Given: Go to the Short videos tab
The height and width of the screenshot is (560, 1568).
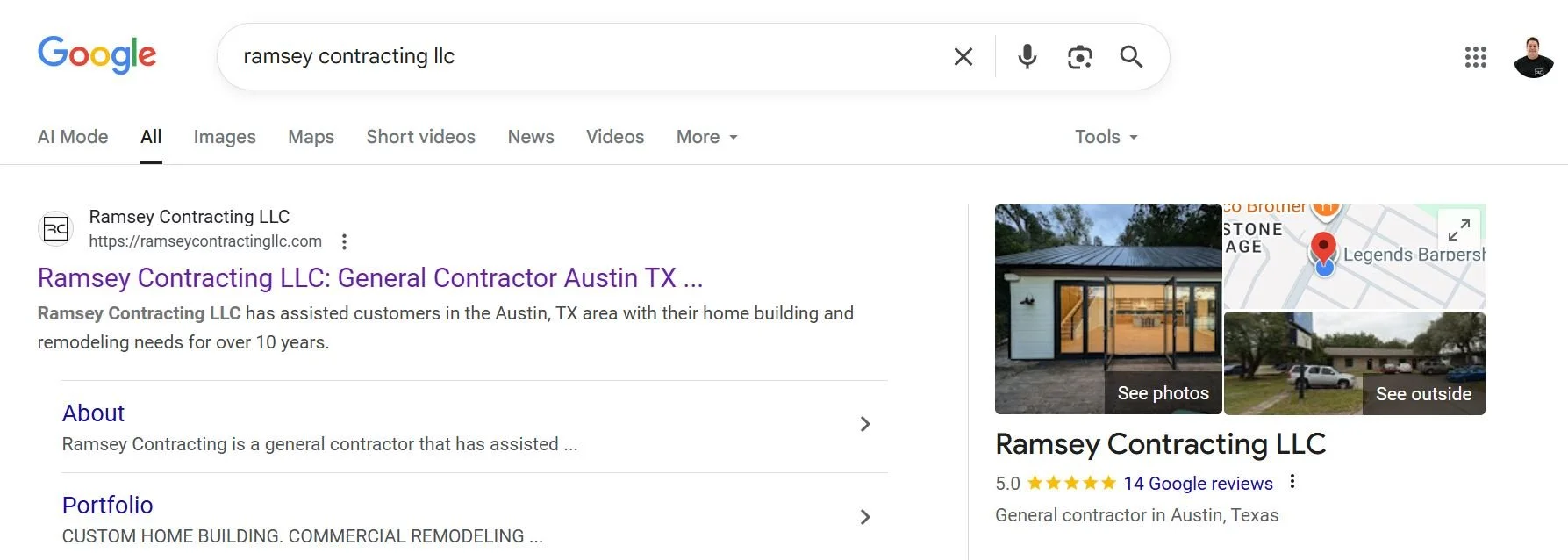Looking at the screenshot, I should click(420, 137).
